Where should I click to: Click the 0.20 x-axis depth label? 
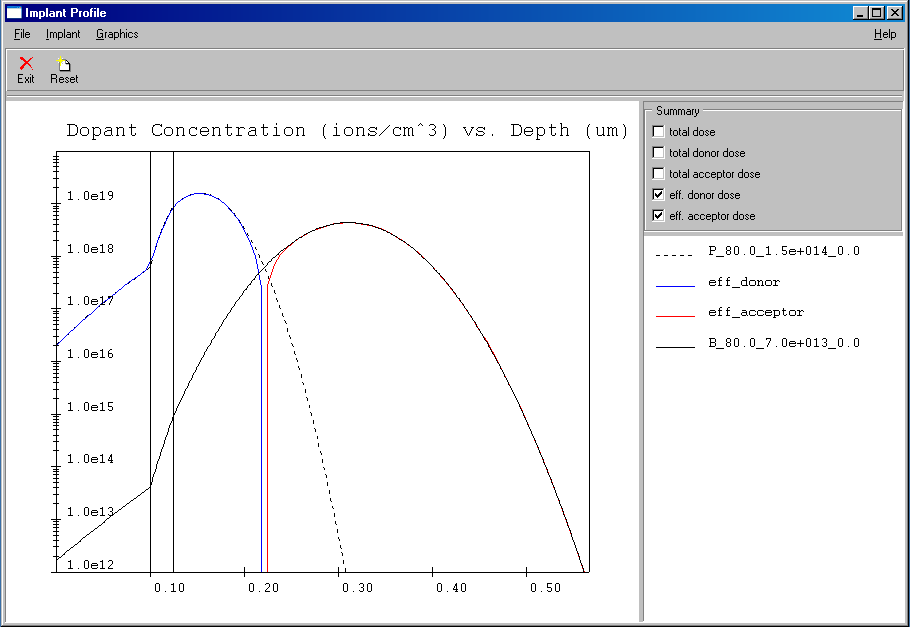263,588
